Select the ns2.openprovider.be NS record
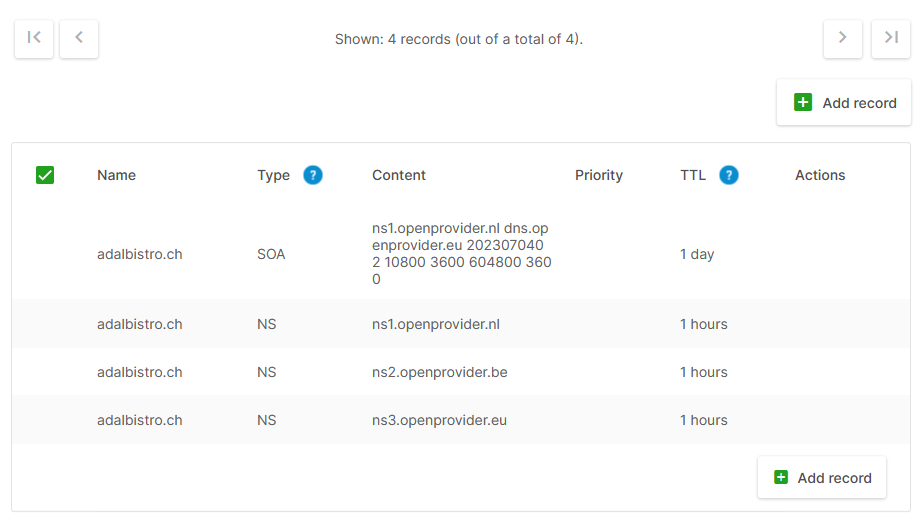 [139, 372]
